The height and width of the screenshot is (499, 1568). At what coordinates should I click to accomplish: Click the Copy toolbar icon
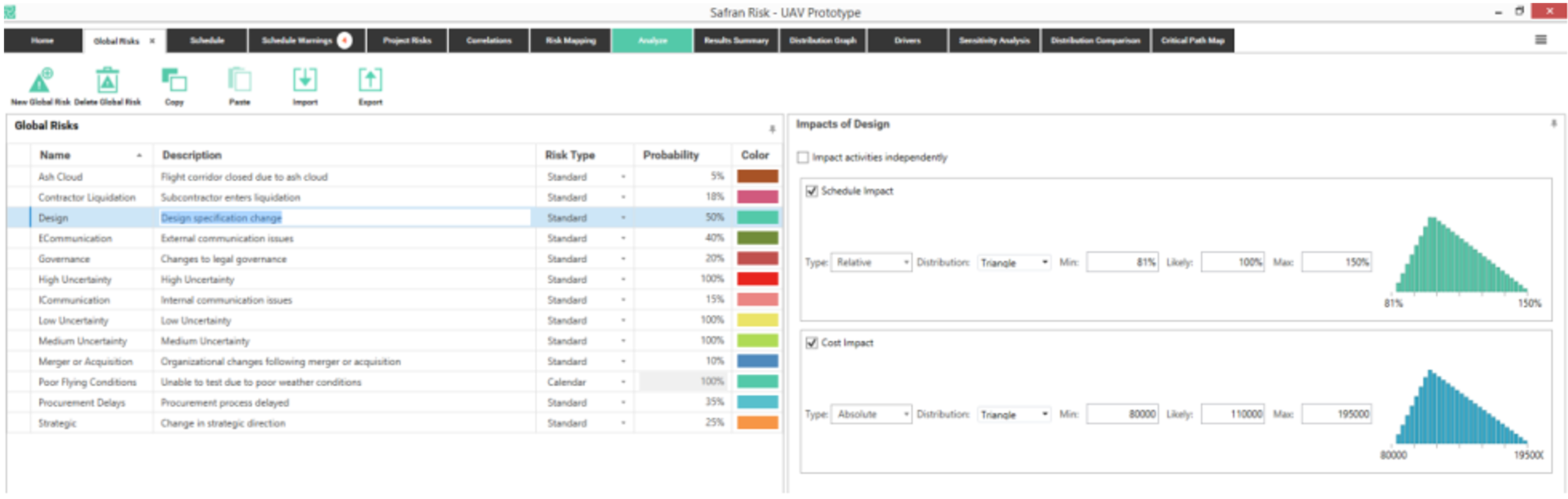pos(174,81)
